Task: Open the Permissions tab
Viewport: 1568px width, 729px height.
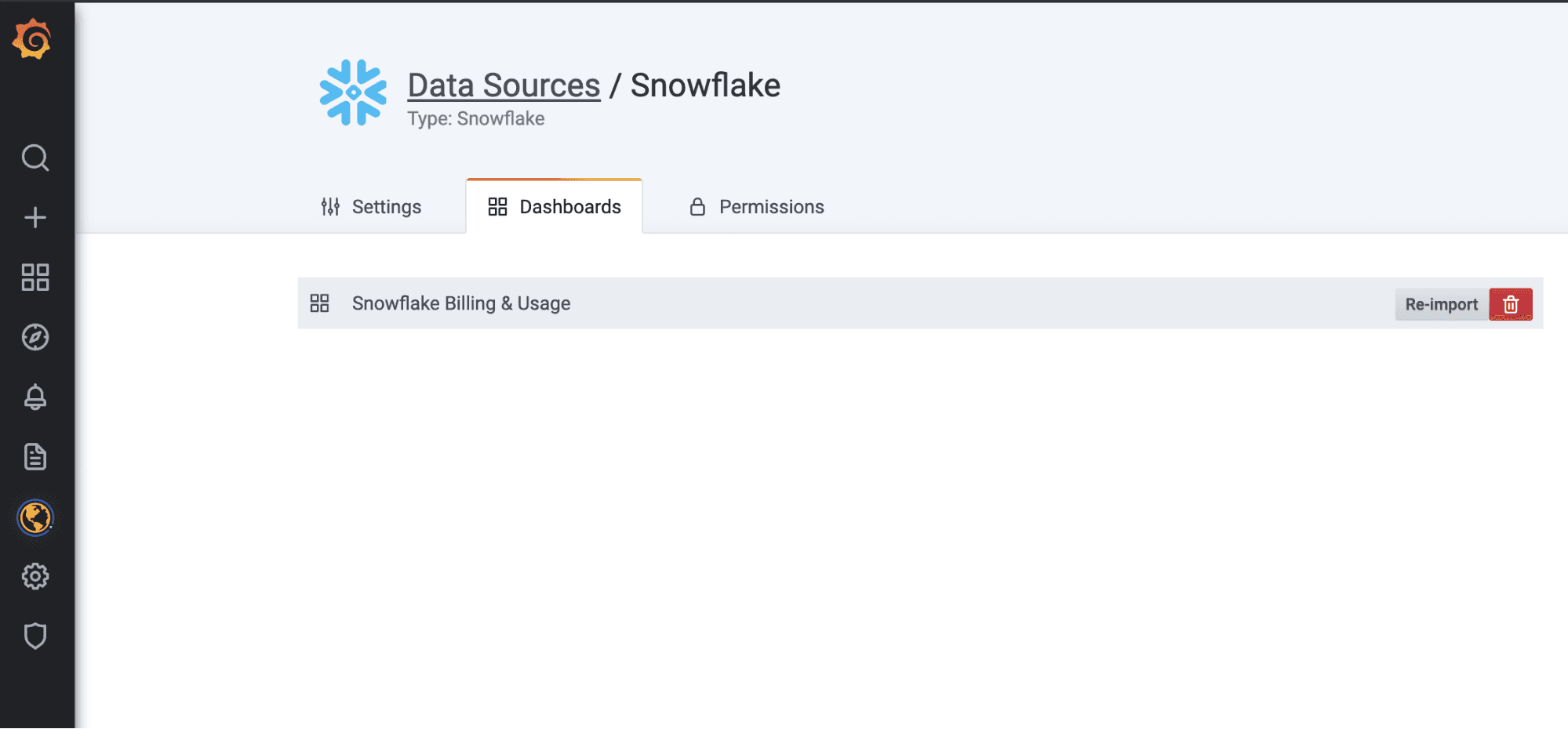Action: coord(757,207)
